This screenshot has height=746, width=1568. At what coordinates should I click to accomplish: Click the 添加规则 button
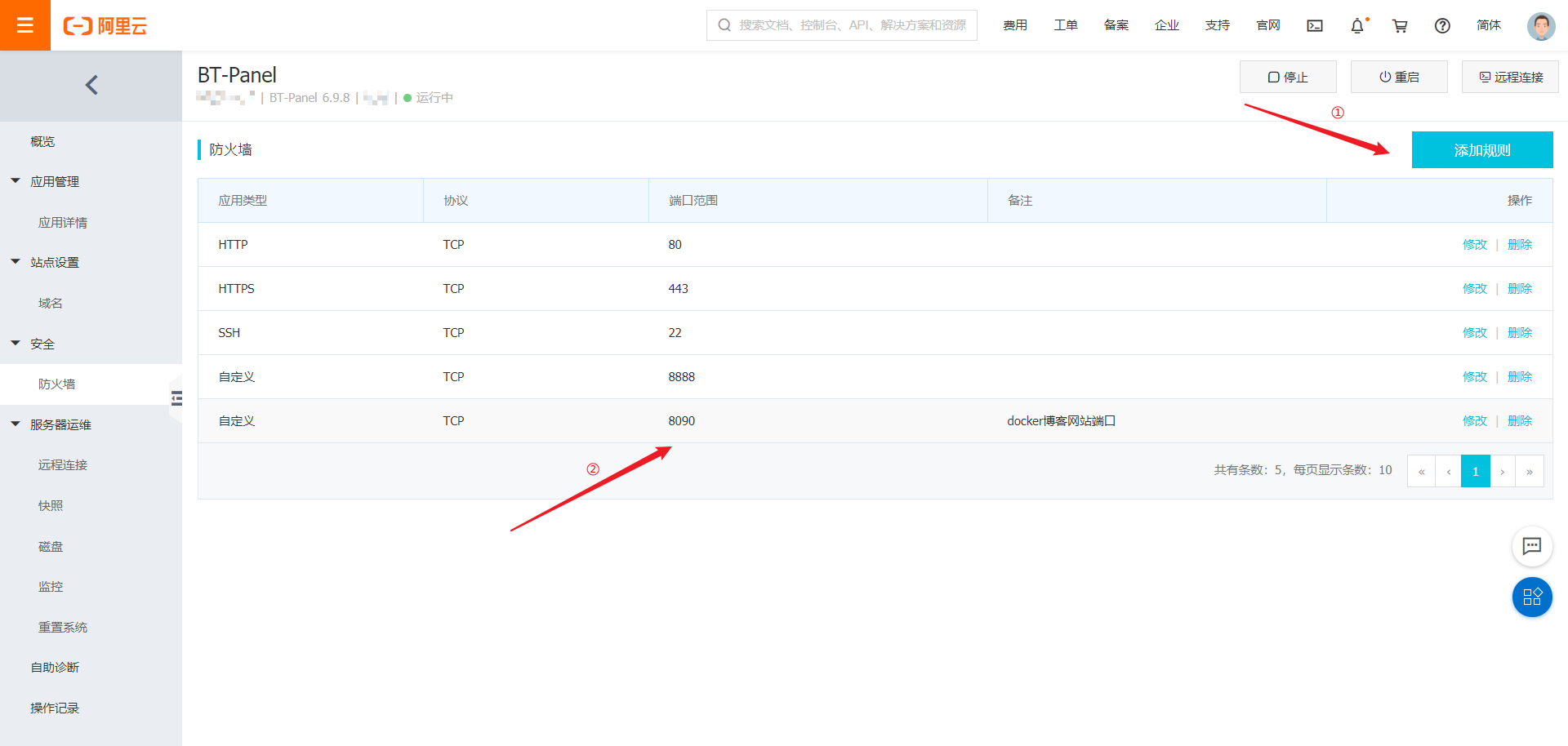[x=1482, y=150]
